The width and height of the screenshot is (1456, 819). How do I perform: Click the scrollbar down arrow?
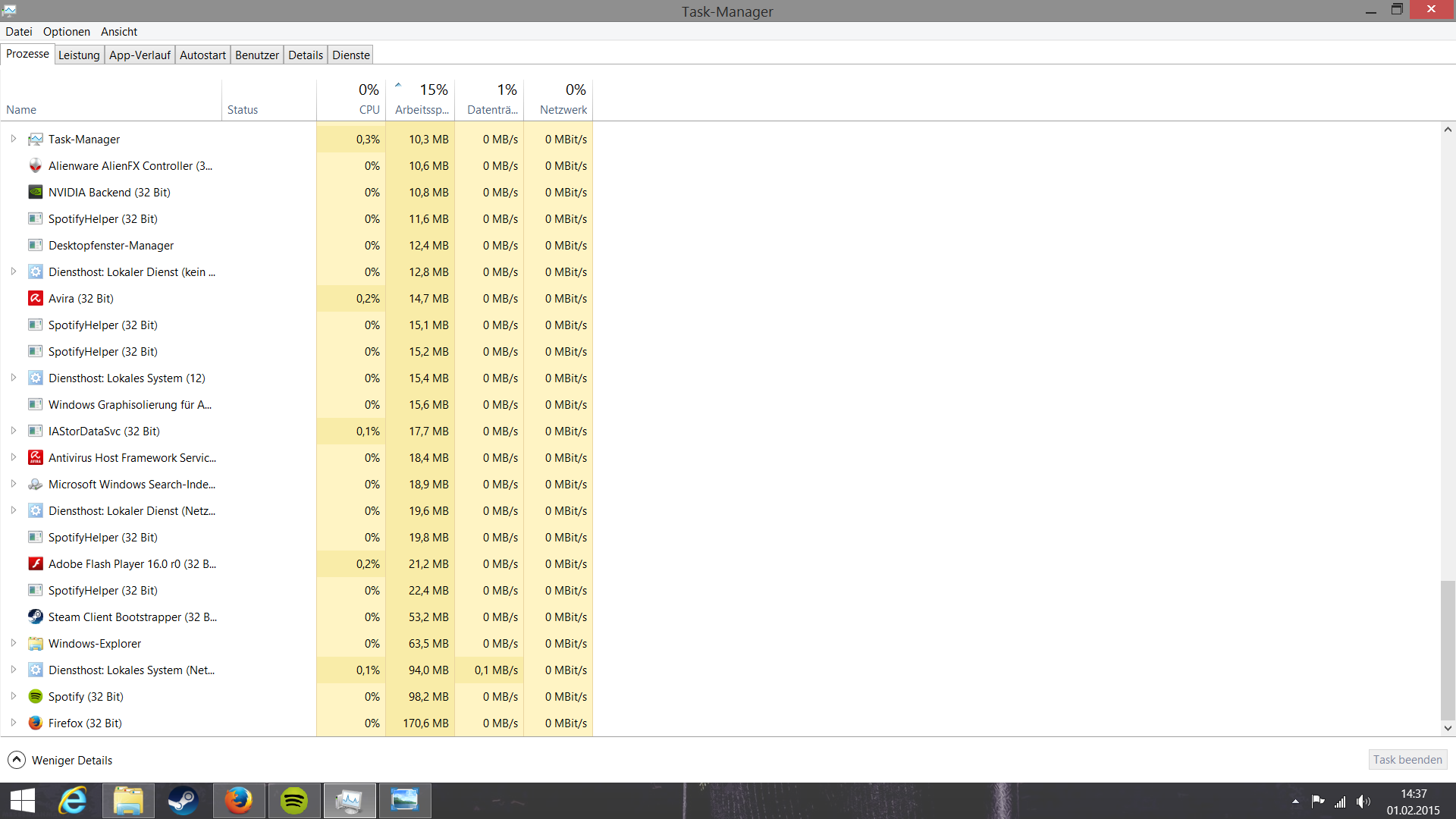pyautogui.click(x=1448, y=728)
